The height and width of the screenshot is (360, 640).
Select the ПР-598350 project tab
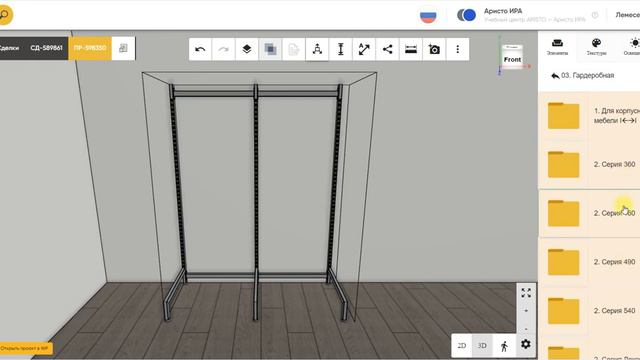coord(90,48)
